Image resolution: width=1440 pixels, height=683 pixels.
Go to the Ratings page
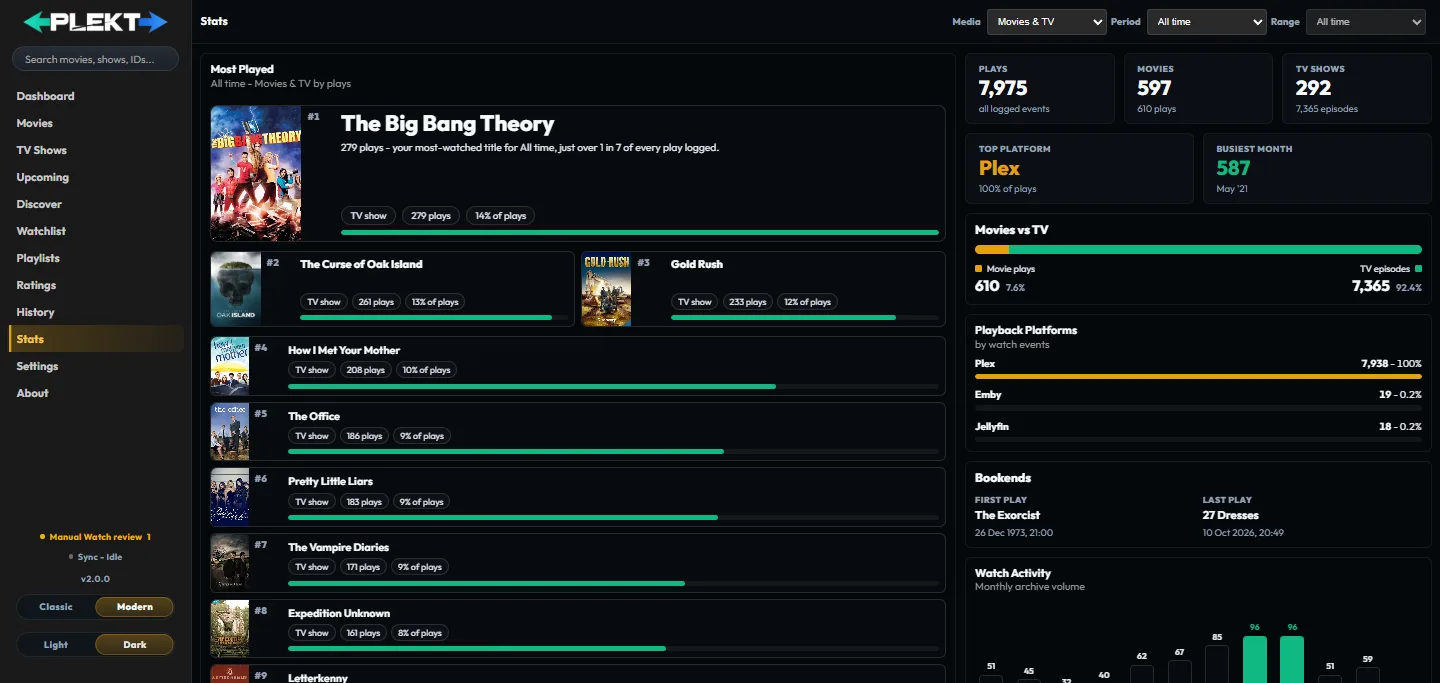point(96,285)
